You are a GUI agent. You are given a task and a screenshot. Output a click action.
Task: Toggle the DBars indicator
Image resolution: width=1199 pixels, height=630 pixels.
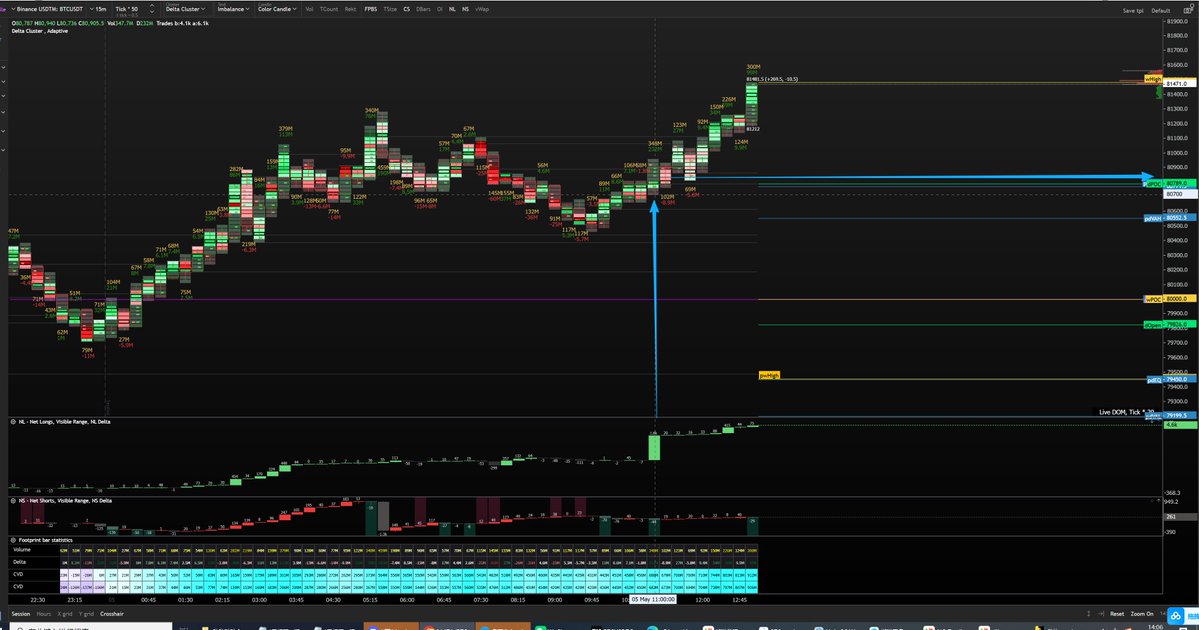[x=423, y=9]
